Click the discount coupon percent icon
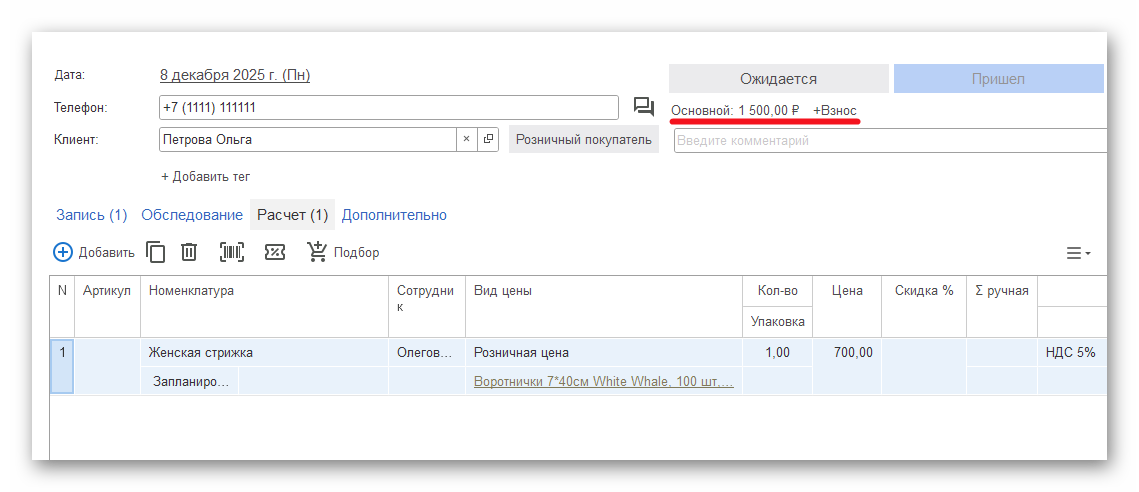Screen dimensions: 1139x492 coord(275,252)
